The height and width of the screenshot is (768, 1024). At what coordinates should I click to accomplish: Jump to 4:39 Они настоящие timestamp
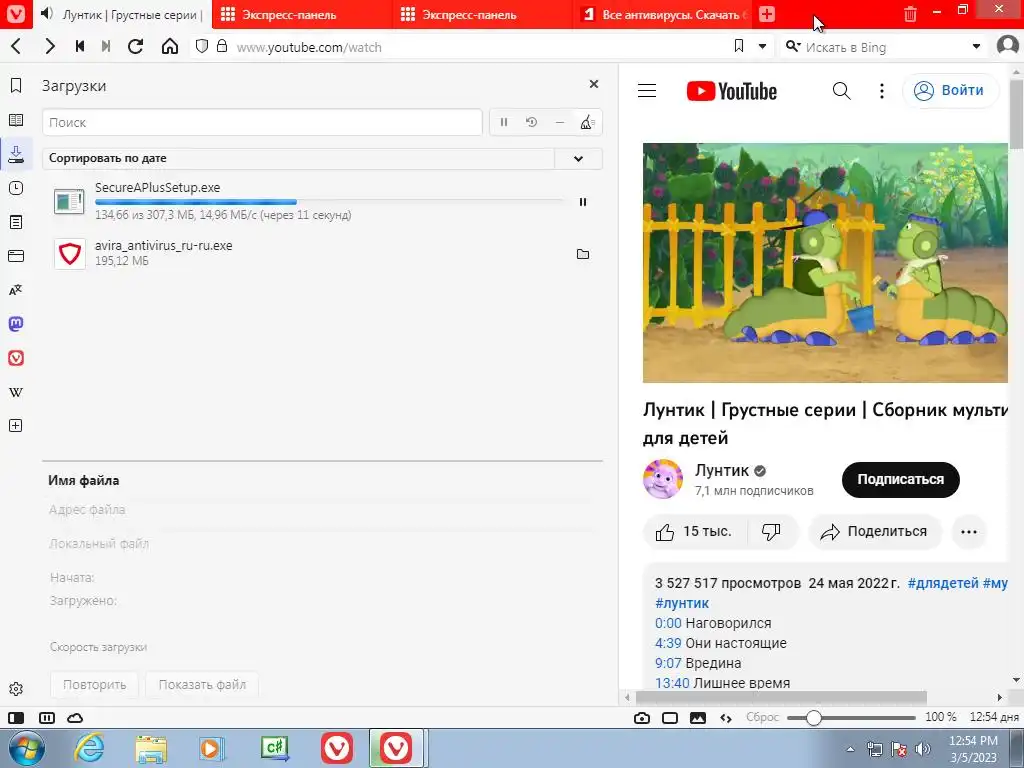point(668,643)
